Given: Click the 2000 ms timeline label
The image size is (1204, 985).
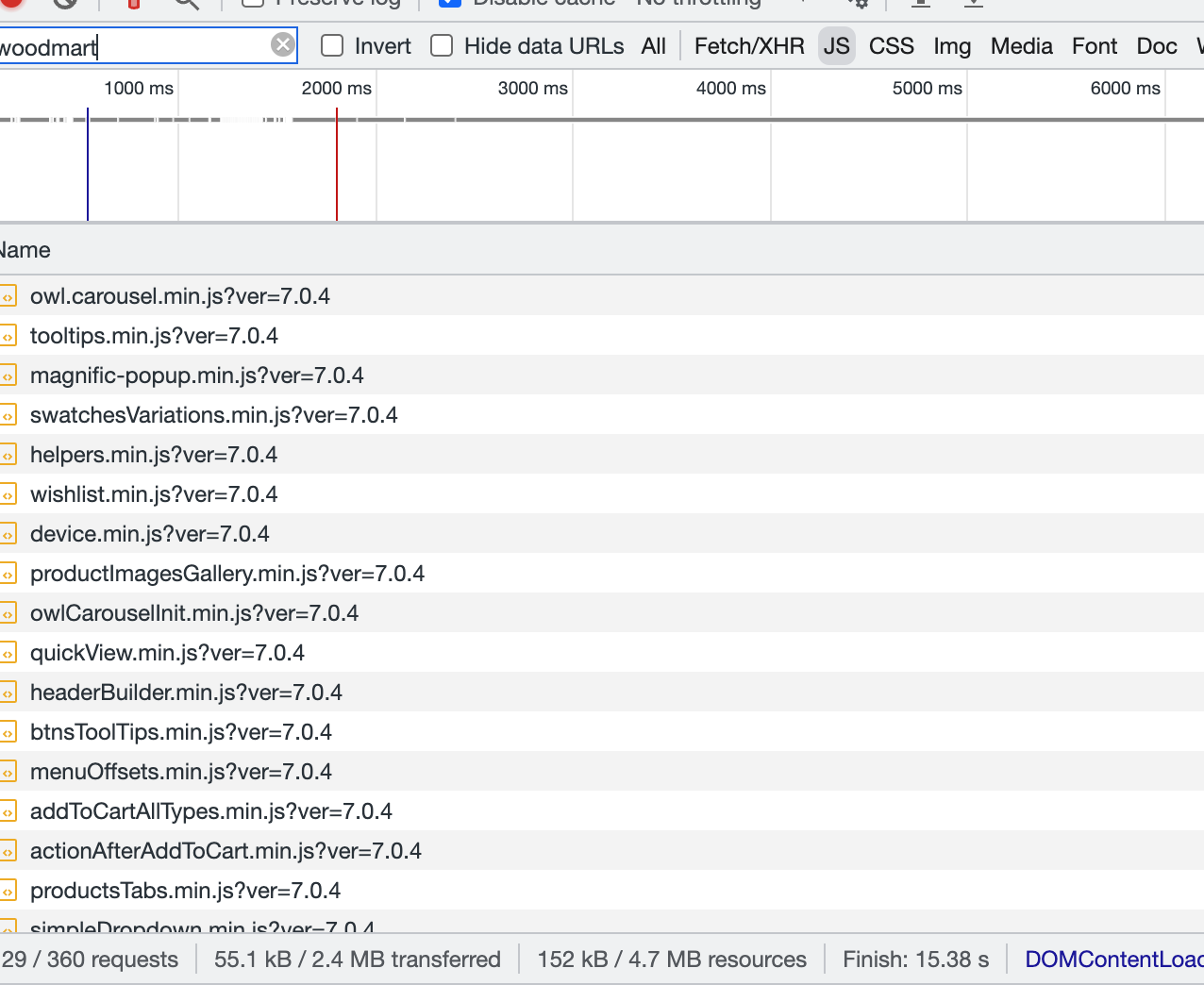Looking at the screenshot, I should click(337, 89).
